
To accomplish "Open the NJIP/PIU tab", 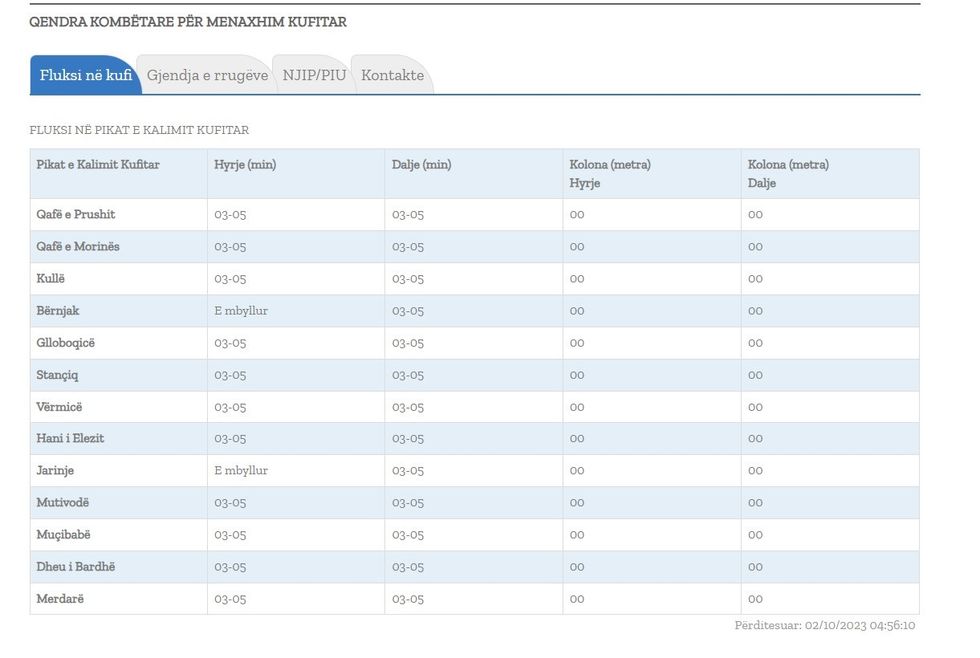I will click(x=314, y=73).
